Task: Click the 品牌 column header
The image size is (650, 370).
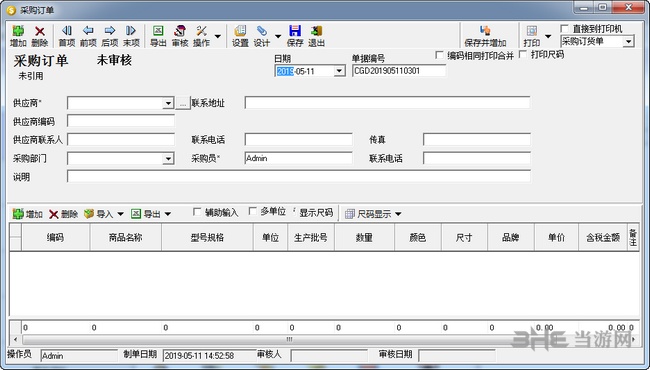Action: (x=511, y=237)
